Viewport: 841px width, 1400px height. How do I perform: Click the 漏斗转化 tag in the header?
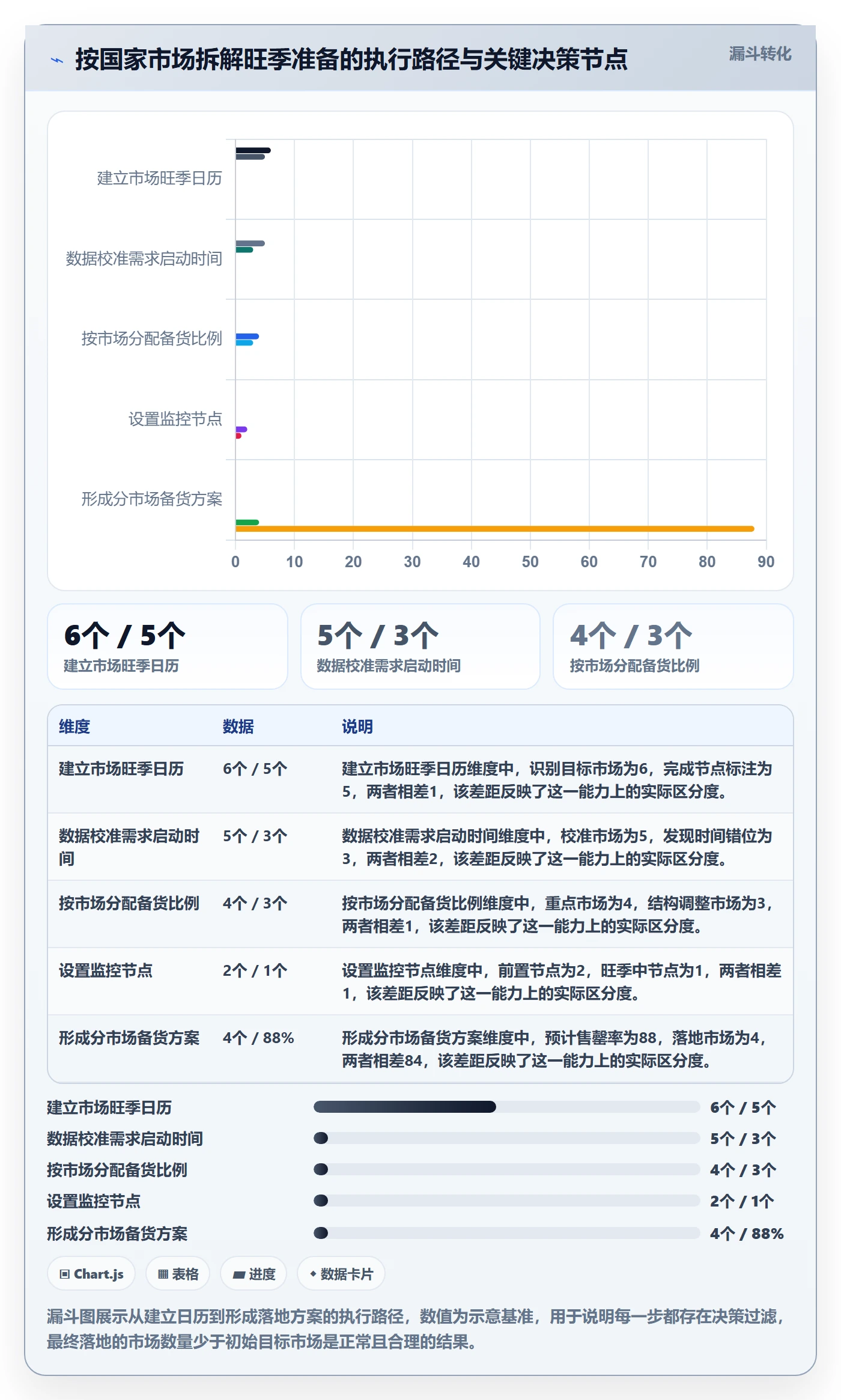pyautogui.click(x=760, y=54)
